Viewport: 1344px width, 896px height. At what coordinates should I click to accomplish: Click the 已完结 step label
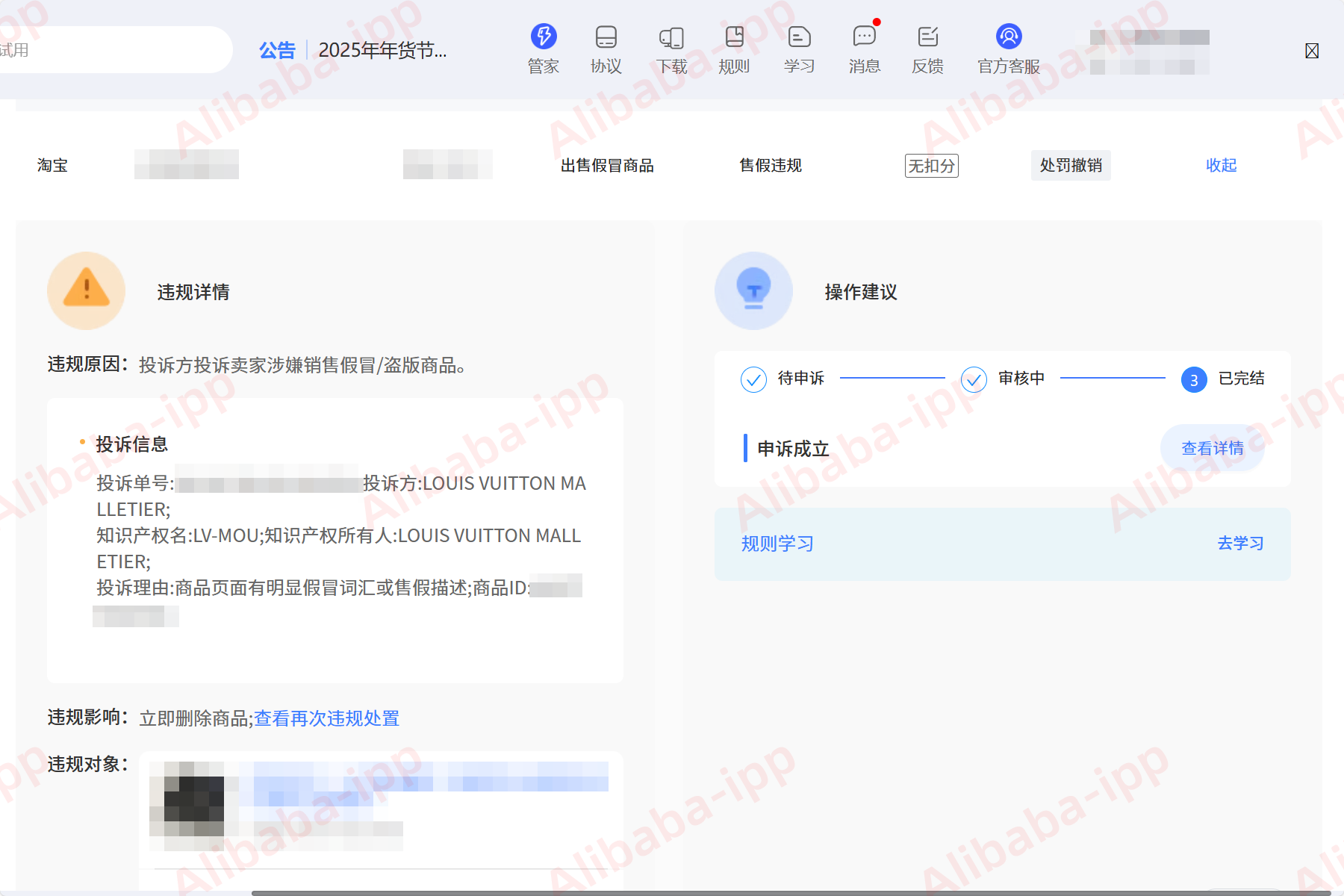coord(1242,379)
